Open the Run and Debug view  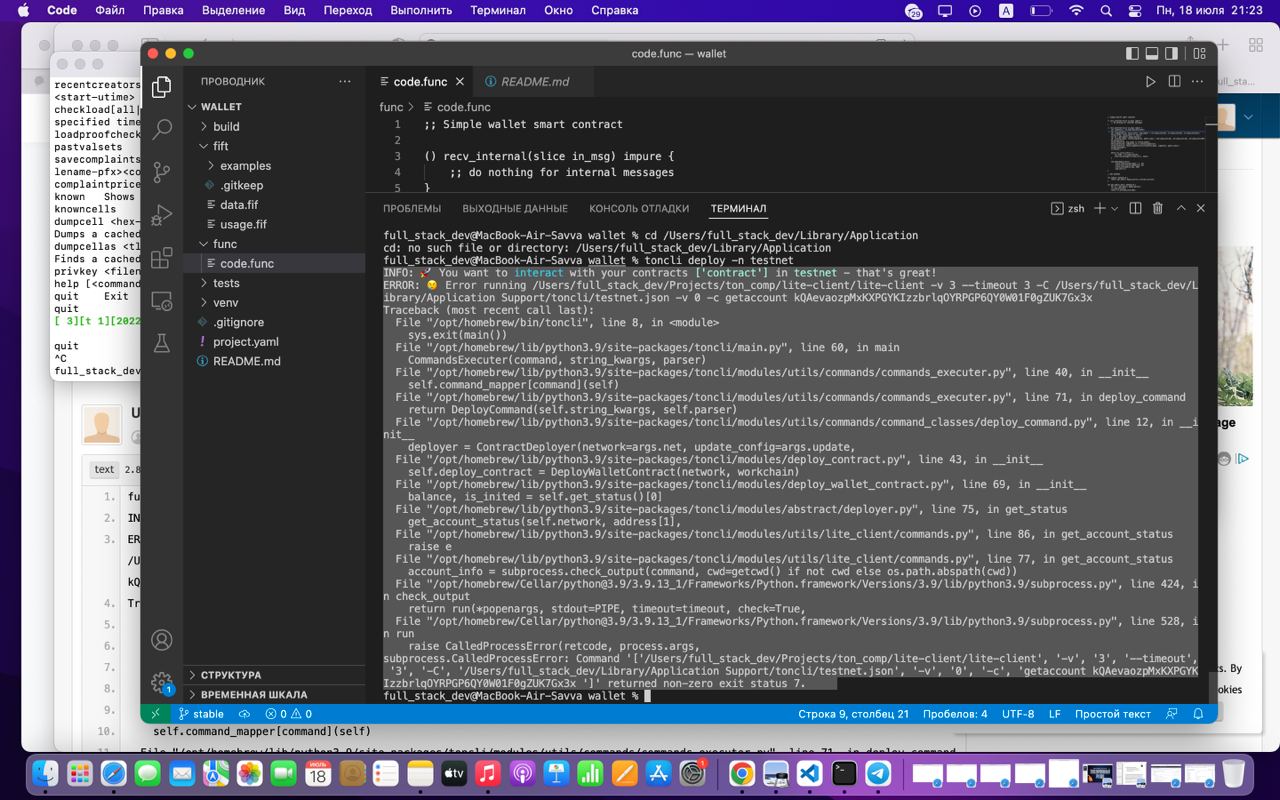[x=162, y=215]
